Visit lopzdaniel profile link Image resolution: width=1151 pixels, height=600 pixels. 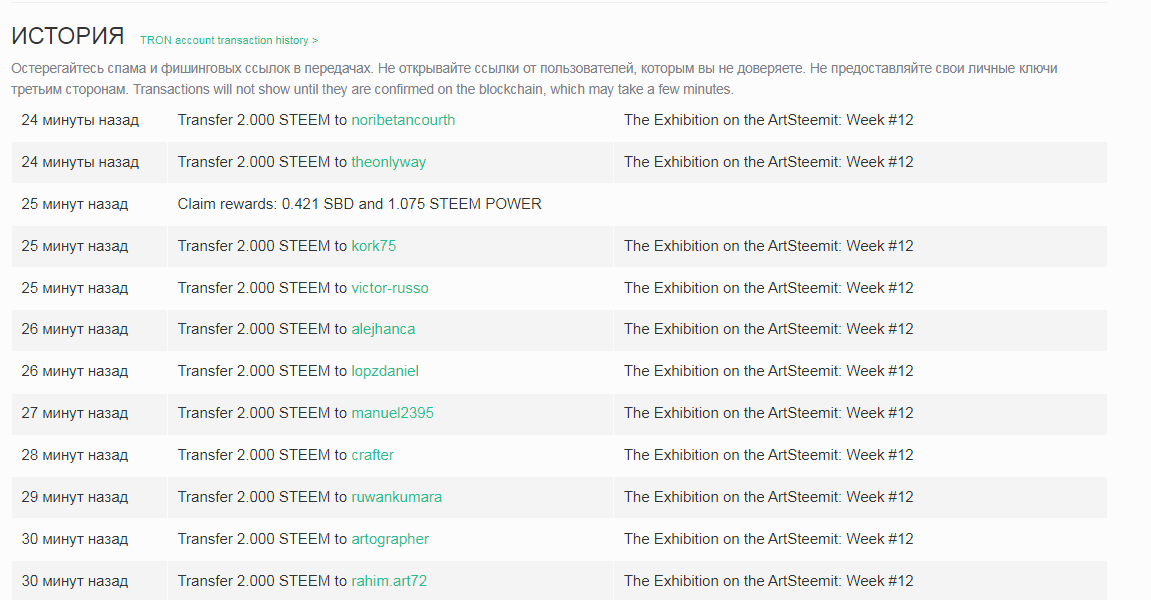coord(385,371)
